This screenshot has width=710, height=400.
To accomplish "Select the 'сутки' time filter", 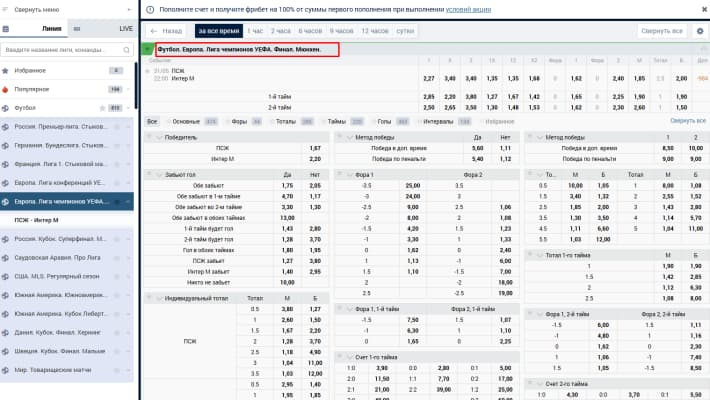I will [405, 31].
